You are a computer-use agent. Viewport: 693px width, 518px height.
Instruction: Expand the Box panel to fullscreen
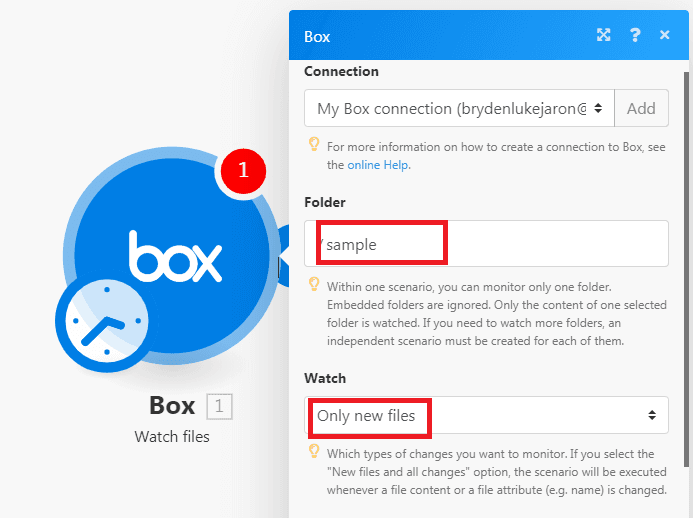click(604, 35)
